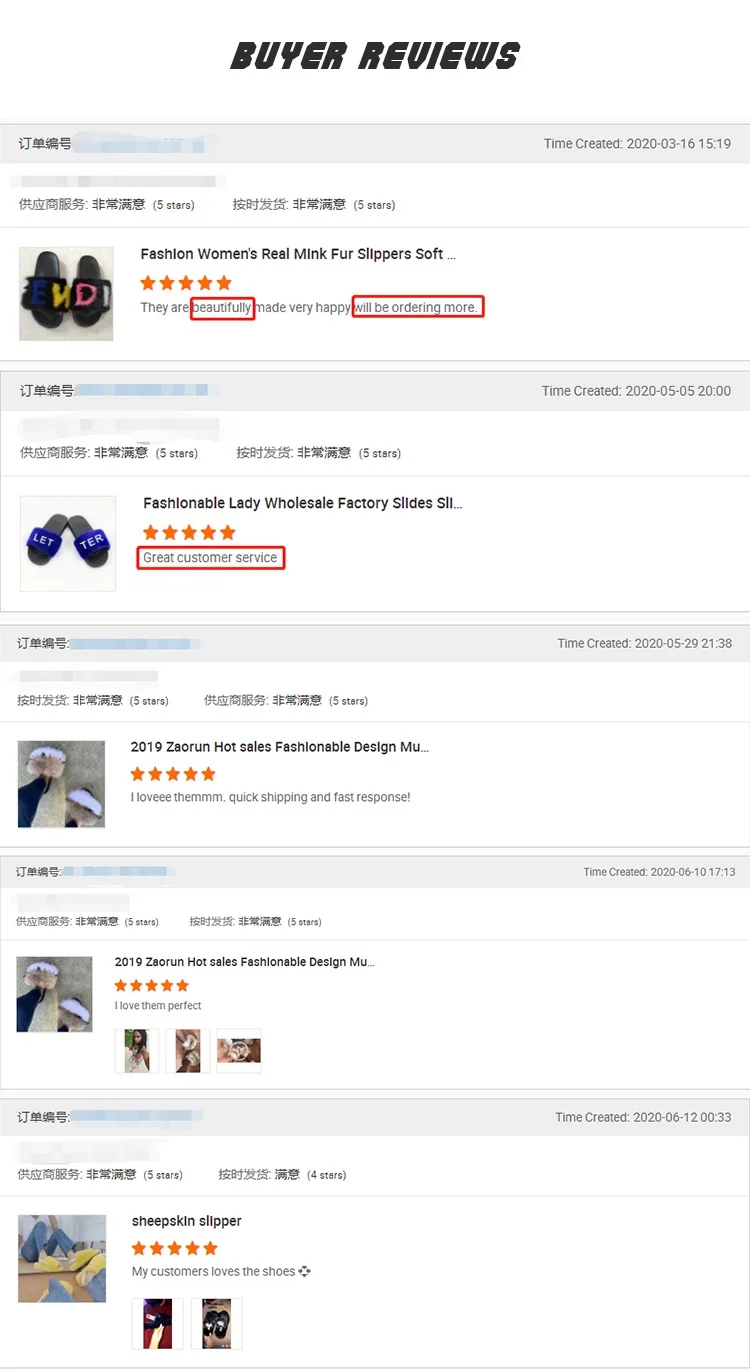Click star rating of the sheepskin slipper review
Viewport: 750px width, 1372px height.
pos(174,1248)
